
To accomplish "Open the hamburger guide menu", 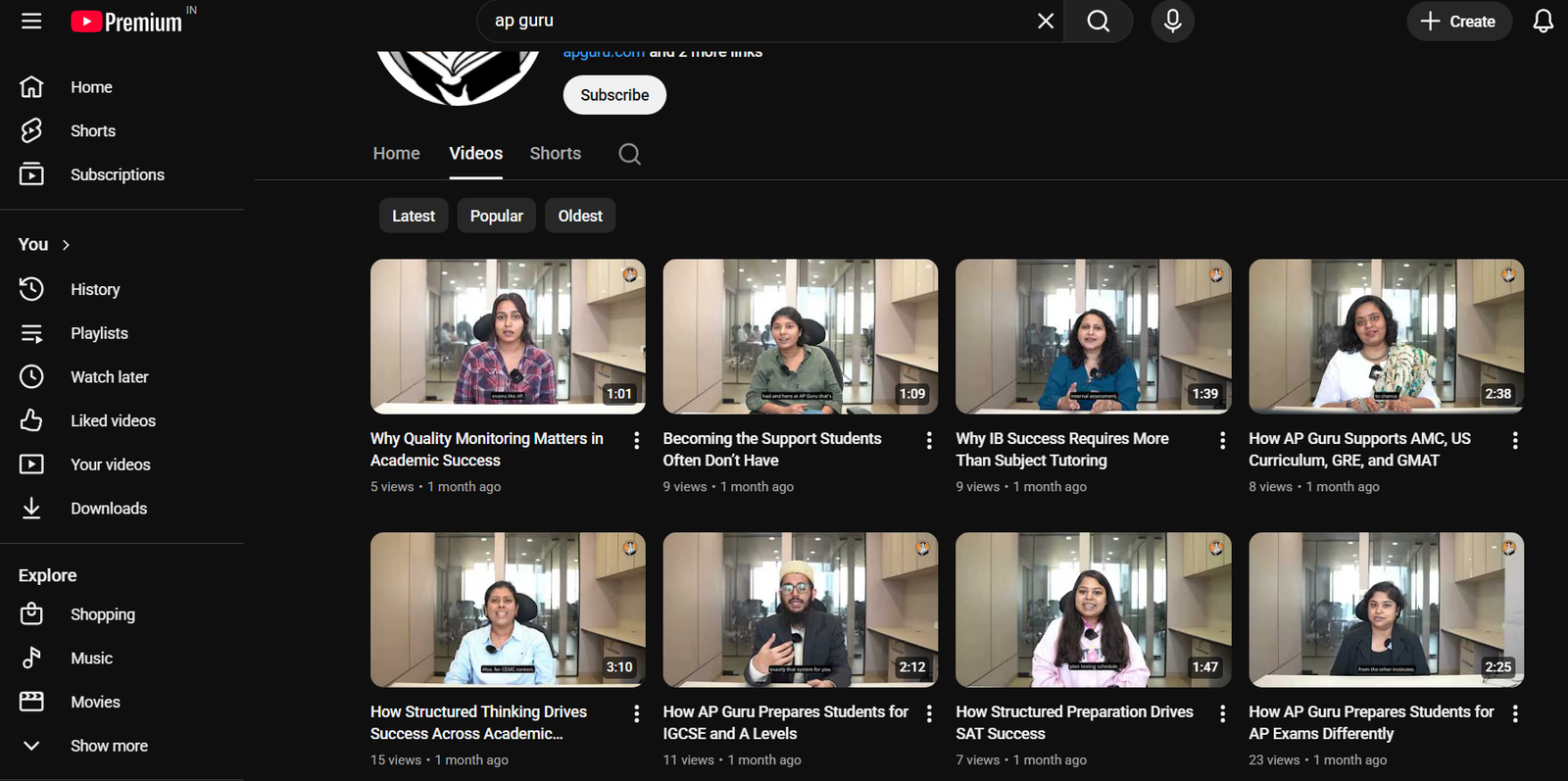I will [31, 21].
